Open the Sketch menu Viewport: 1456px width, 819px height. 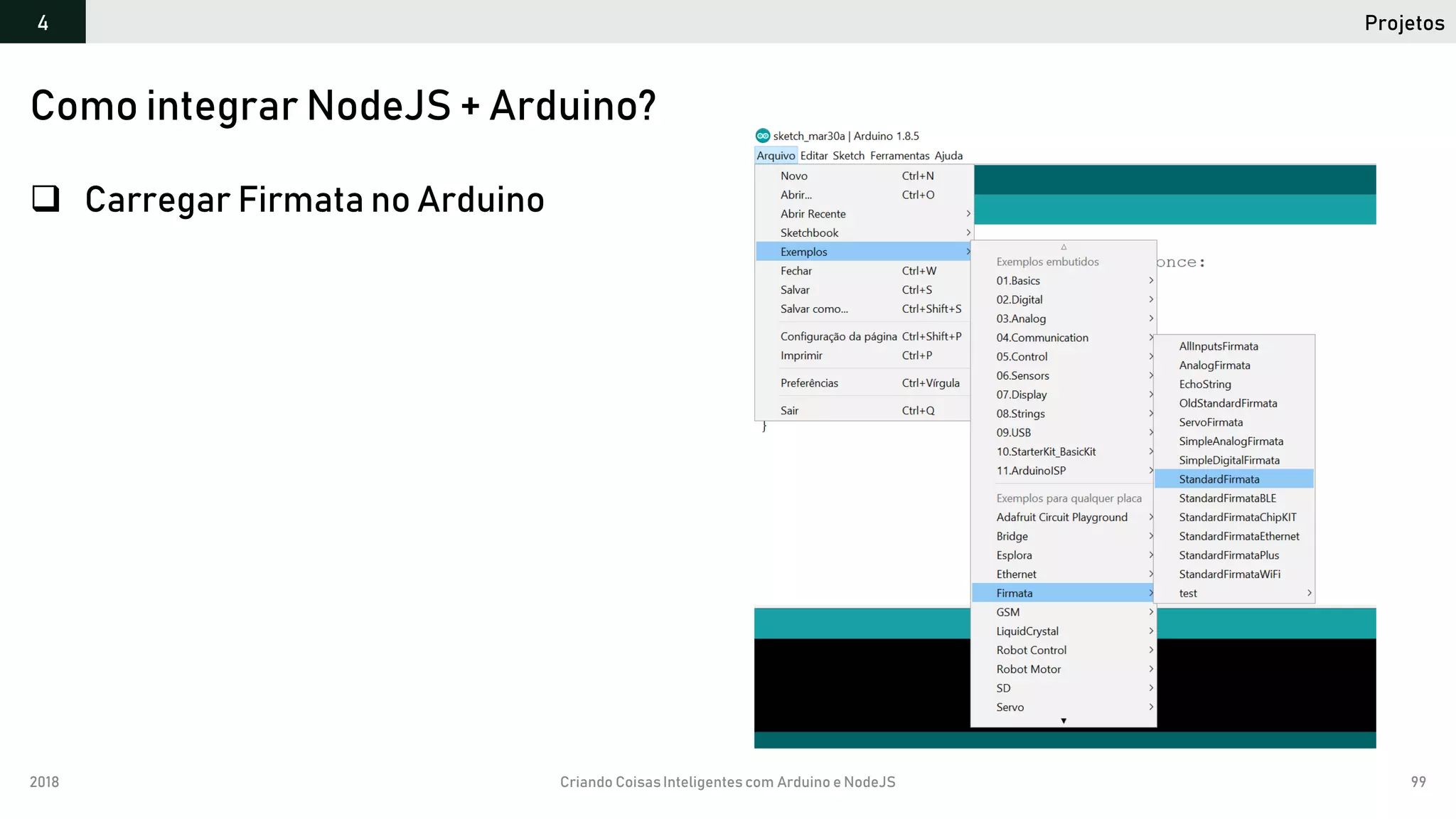pyautogui.click(x=848, y=156)
